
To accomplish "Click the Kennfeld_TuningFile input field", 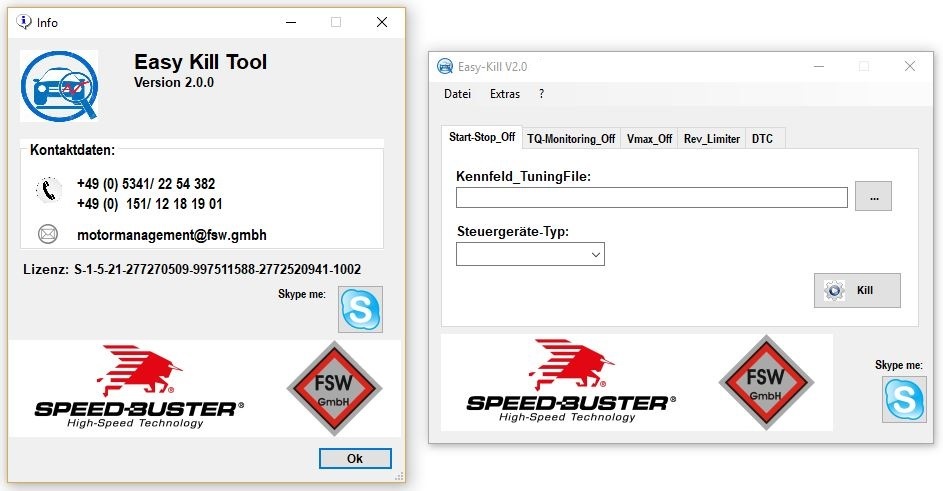I will [x=651, y=197].
